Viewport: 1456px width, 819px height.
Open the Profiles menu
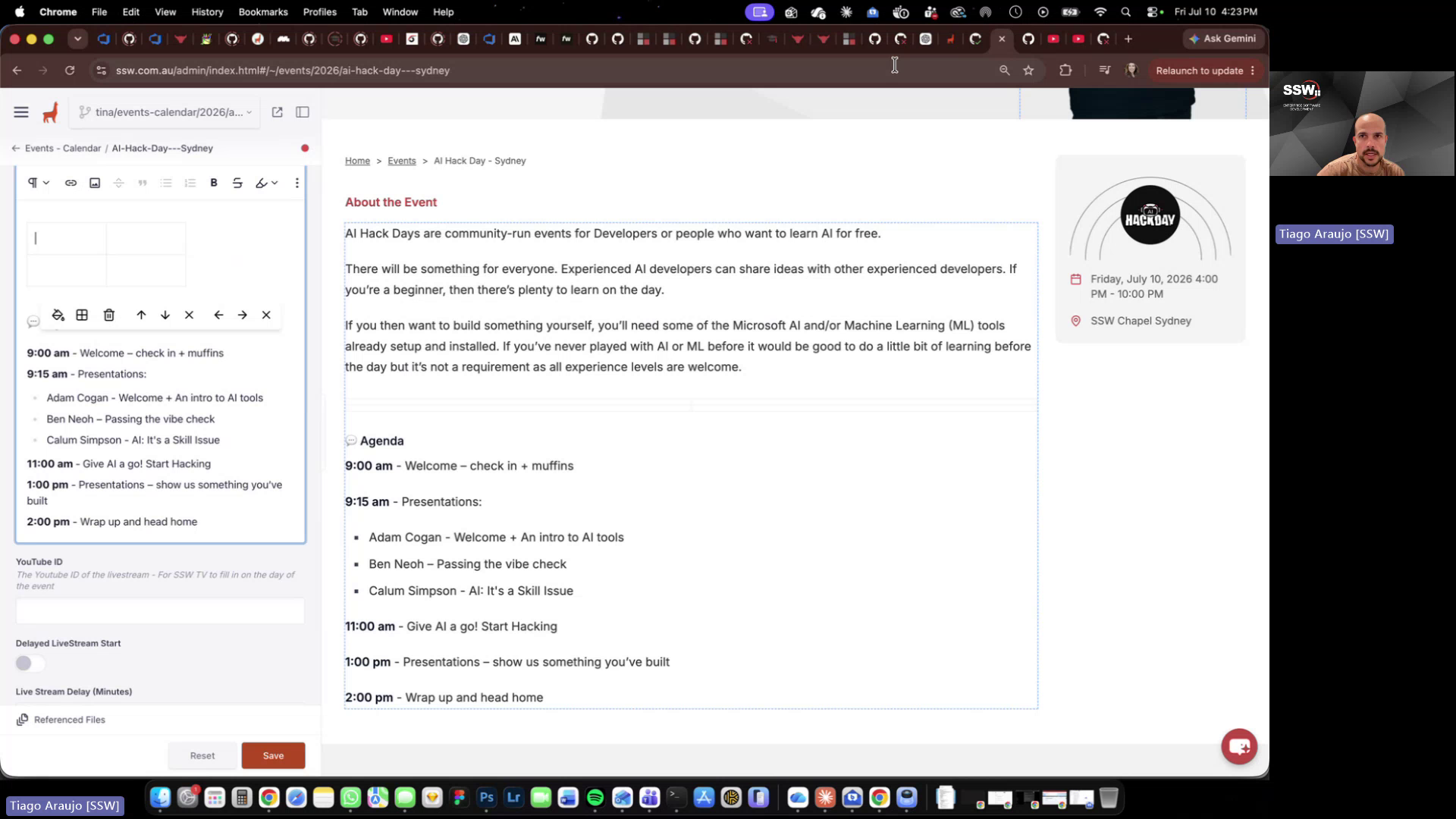pos(319,12)
